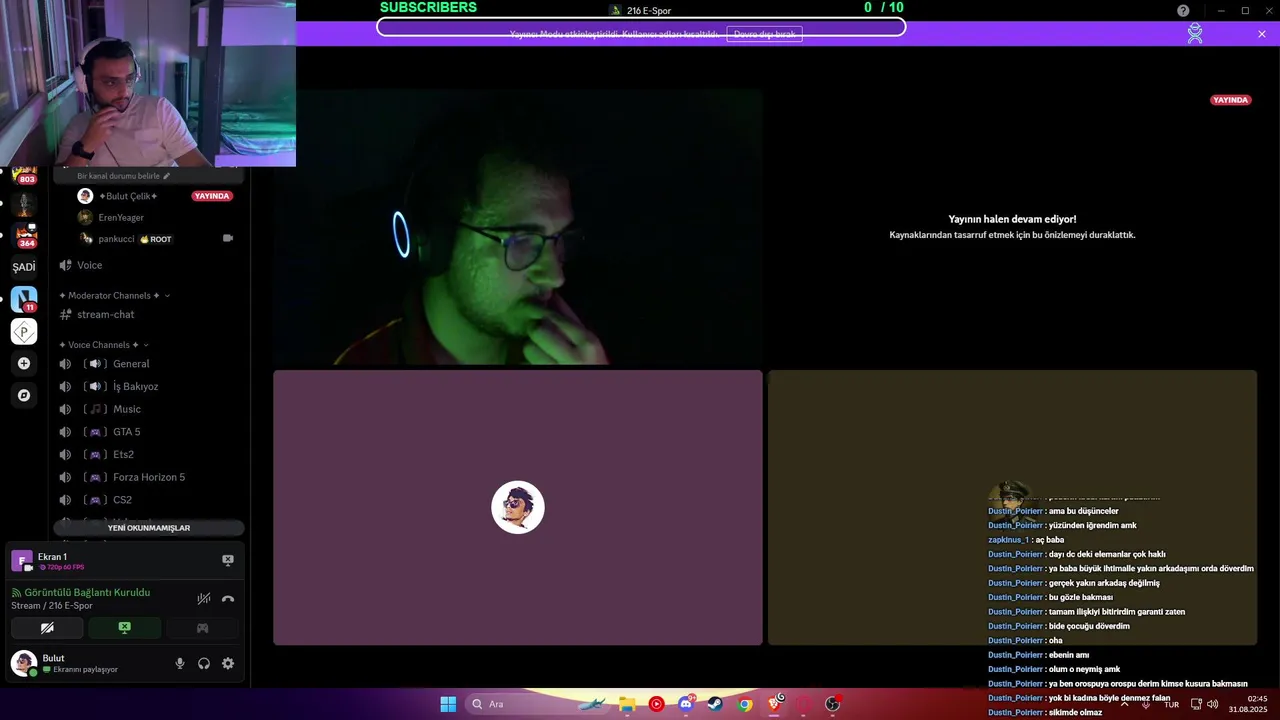This screenshot has height=720, width=1280.
Task: Toggle noise suppression waveform icon
Action: coord(204,599)
